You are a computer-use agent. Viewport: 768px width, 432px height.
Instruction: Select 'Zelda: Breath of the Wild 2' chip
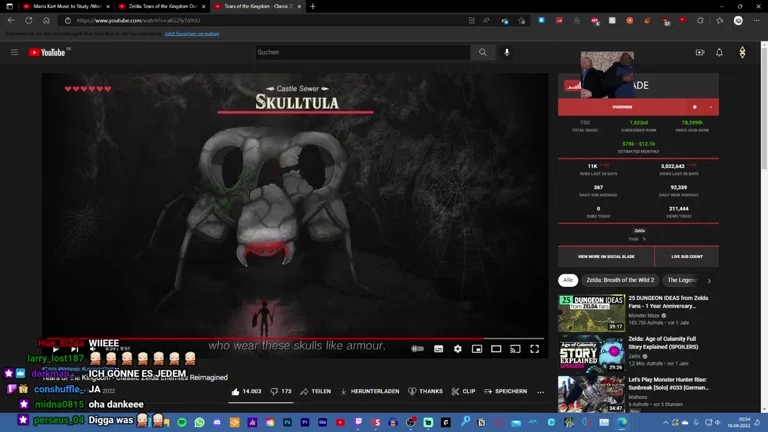coord(620,280)
